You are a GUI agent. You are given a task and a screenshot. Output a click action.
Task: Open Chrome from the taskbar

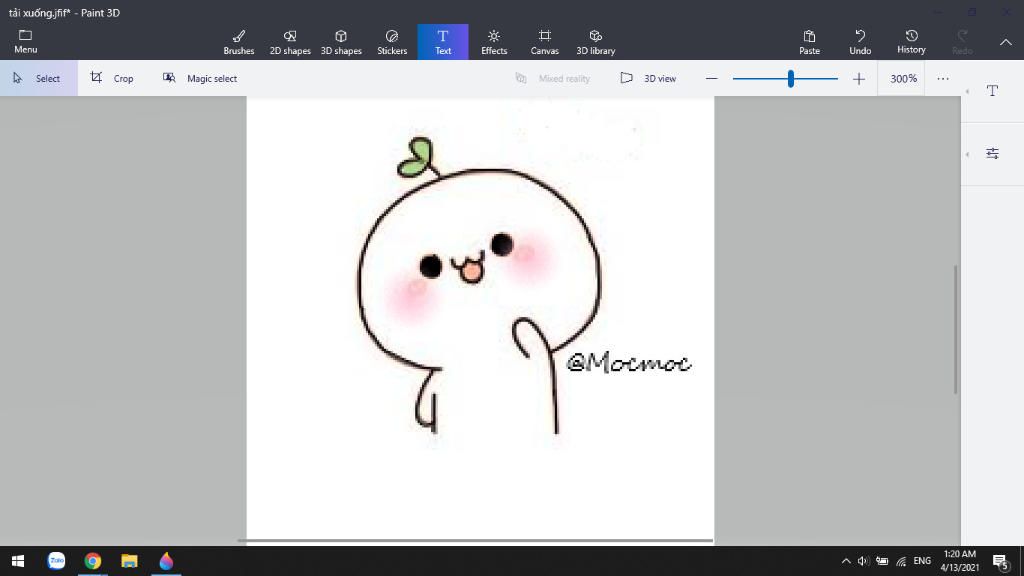pyautogui.click(x=93, y=561)
